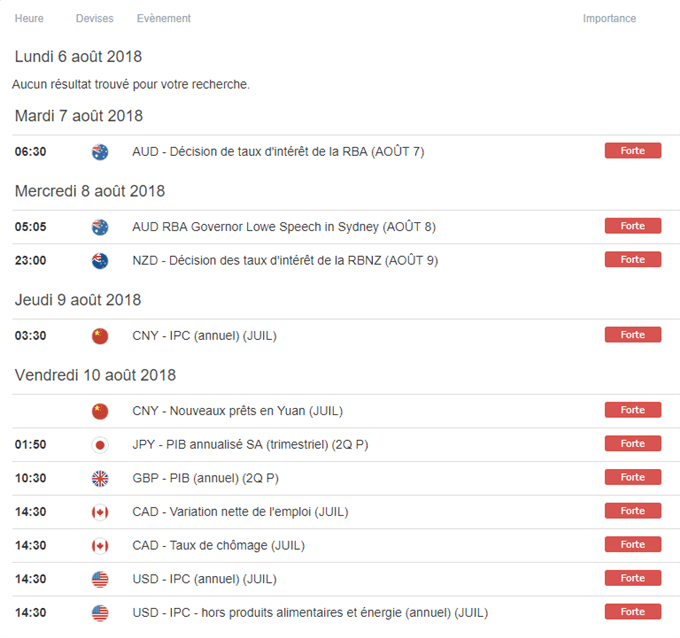Click the New Zealand flag for RBNZ decision
The width and height of the screenshot is (680, 638).
point(100,261)
